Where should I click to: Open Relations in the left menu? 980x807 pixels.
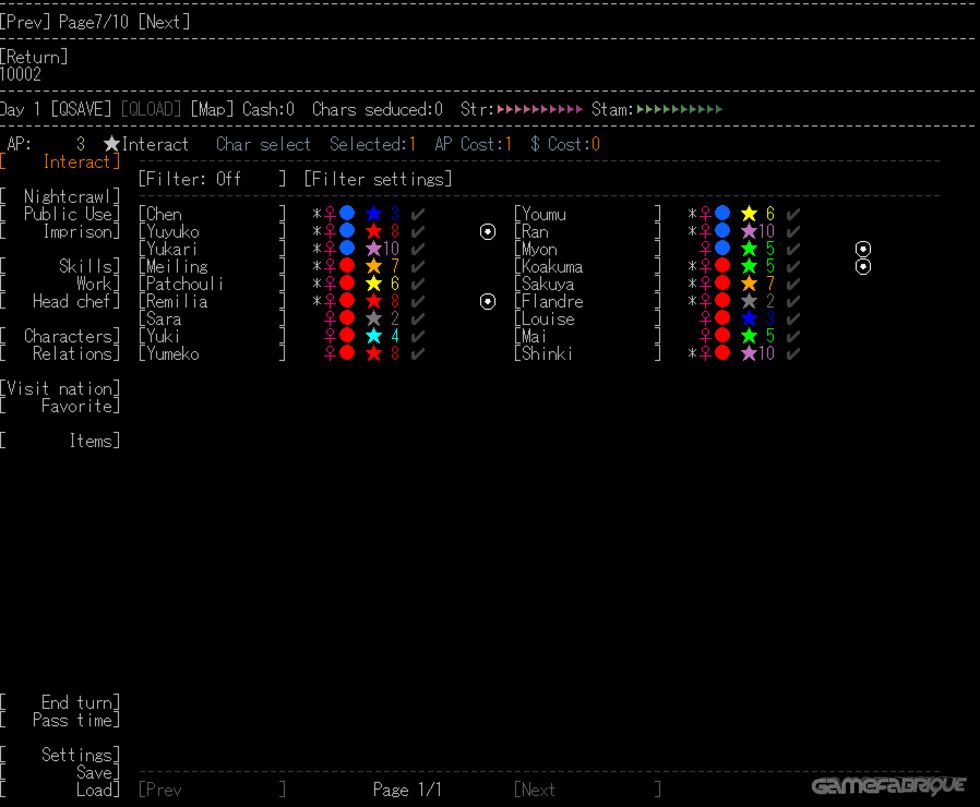click(60, 354)
